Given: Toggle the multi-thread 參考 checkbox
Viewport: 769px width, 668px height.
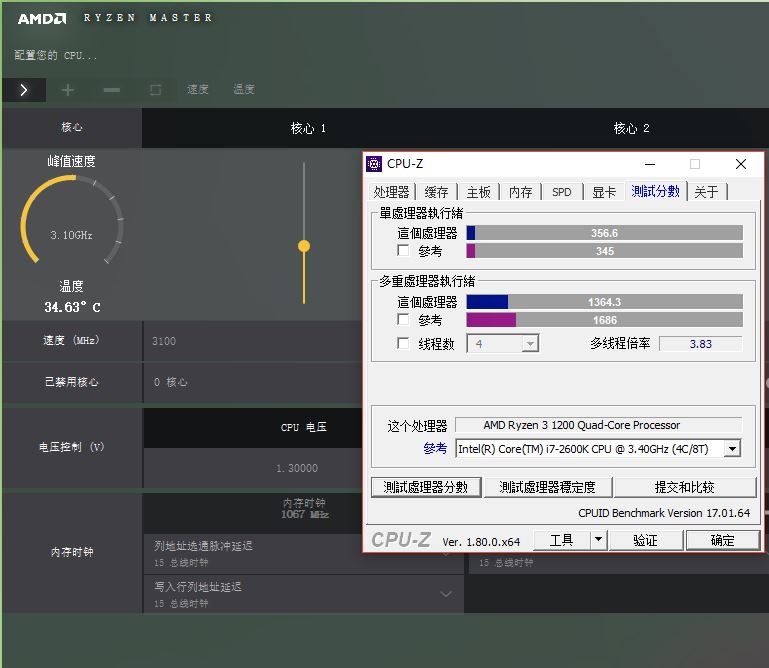Looking at the screenshot, I should pyautogui.click(x=403, y=320).
